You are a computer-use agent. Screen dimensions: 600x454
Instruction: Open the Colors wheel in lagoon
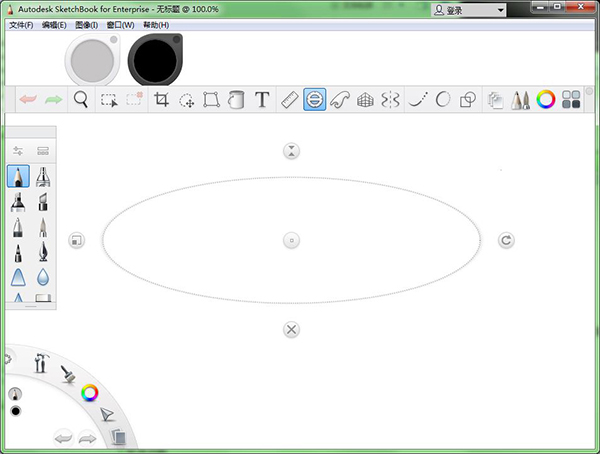tap(90, 393)
